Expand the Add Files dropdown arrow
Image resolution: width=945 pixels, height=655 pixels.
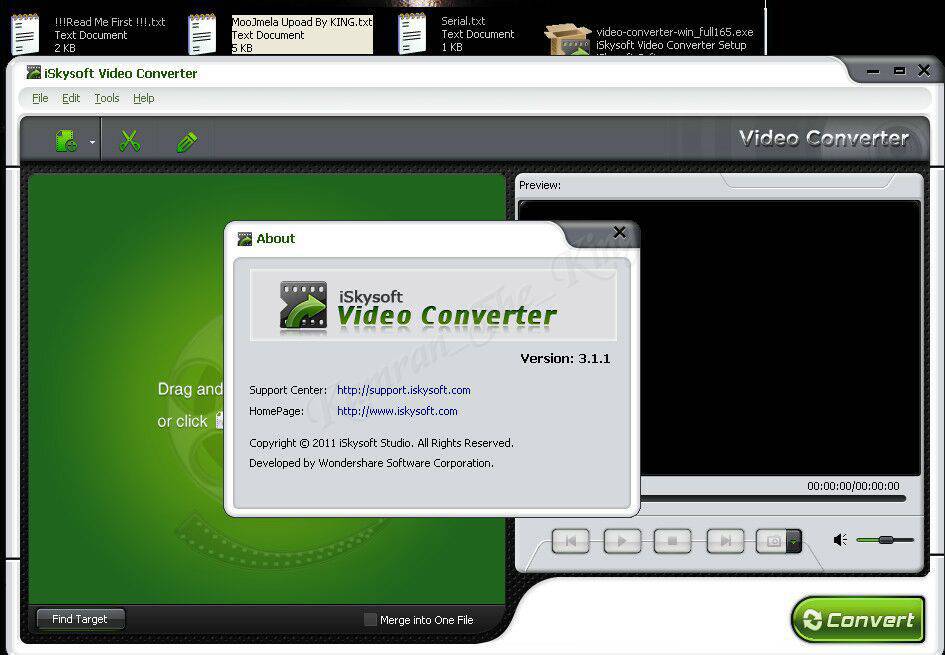[x=92, y=143]
